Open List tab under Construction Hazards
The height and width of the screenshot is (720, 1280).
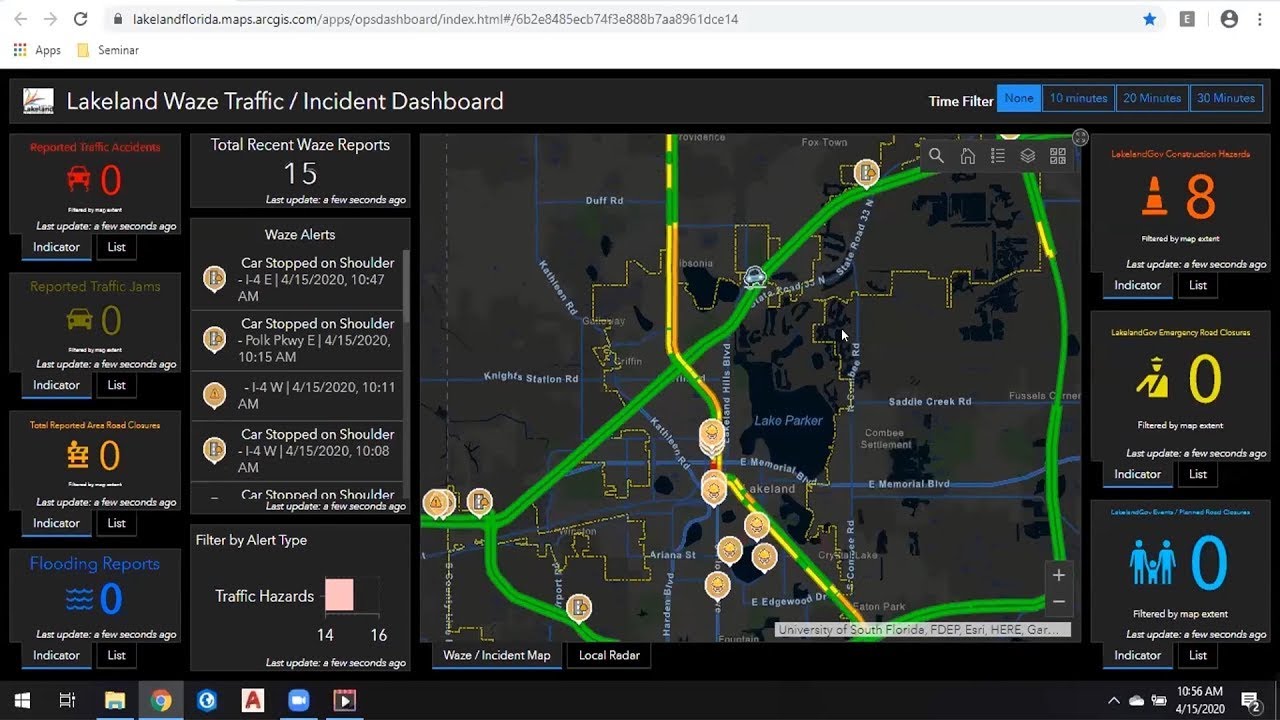(1198, 285)
